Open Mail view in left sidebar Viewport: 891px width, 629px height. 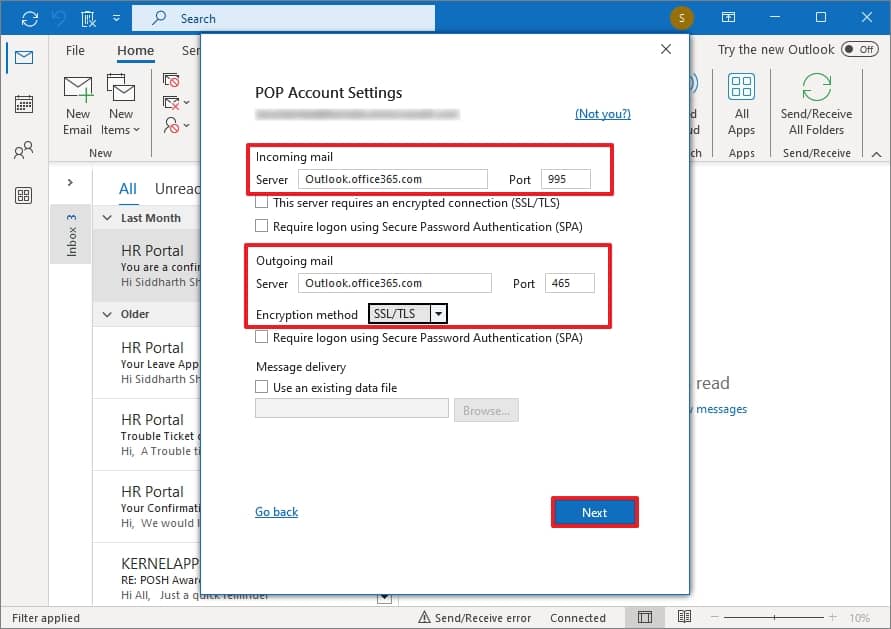[x=24, y=57]
